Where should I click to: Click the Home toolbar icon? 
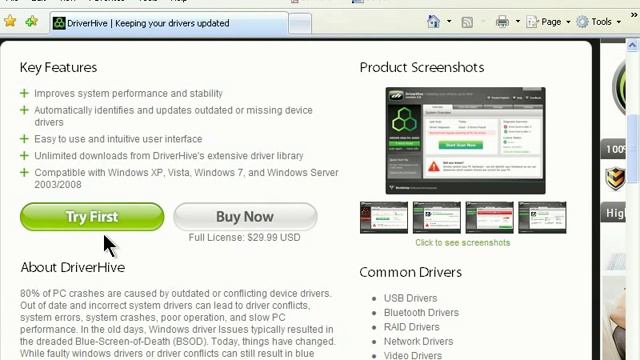(x=433, y=21)
